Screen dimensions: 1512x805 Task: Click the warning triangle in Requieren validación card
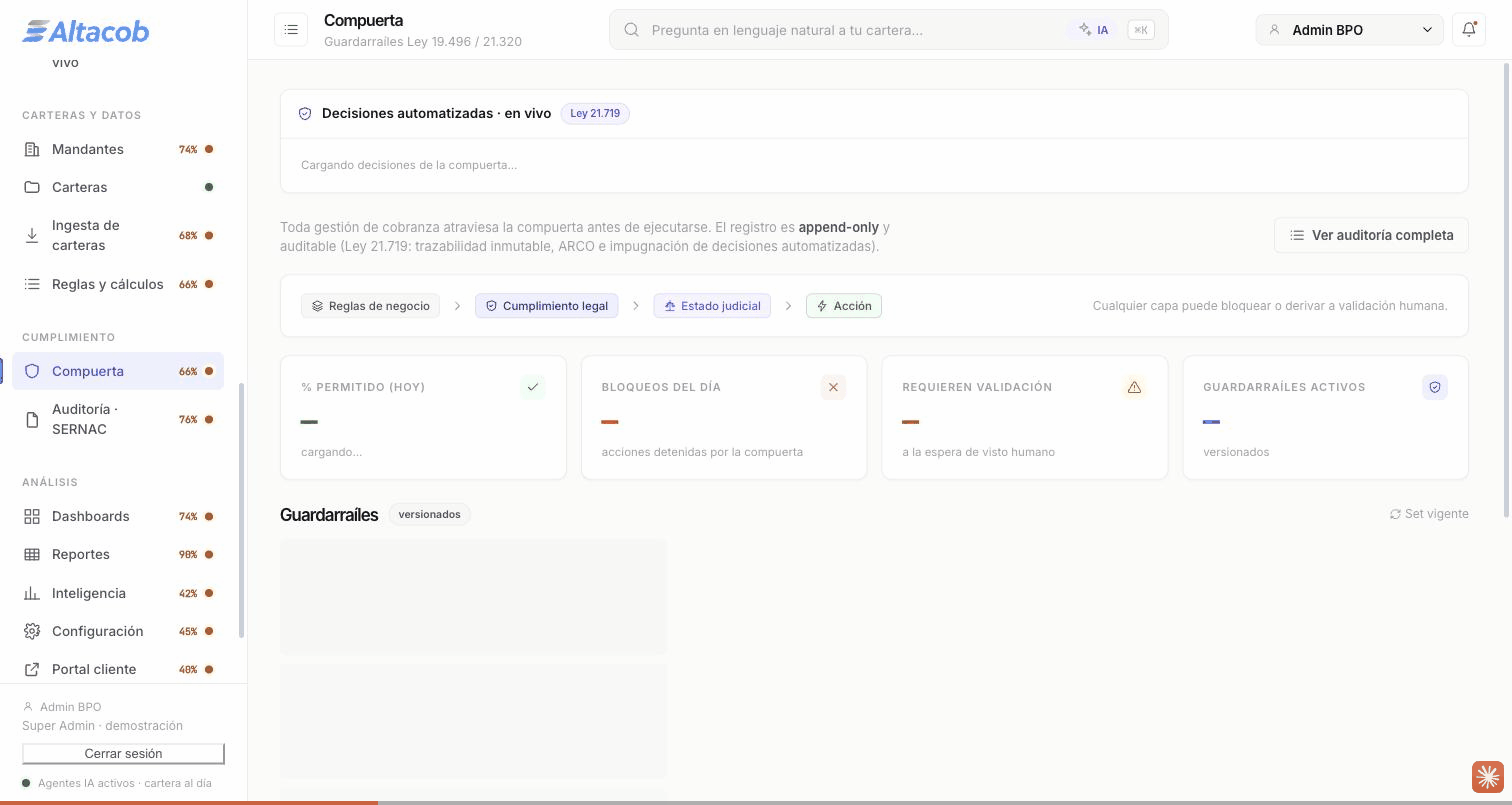1134,387
